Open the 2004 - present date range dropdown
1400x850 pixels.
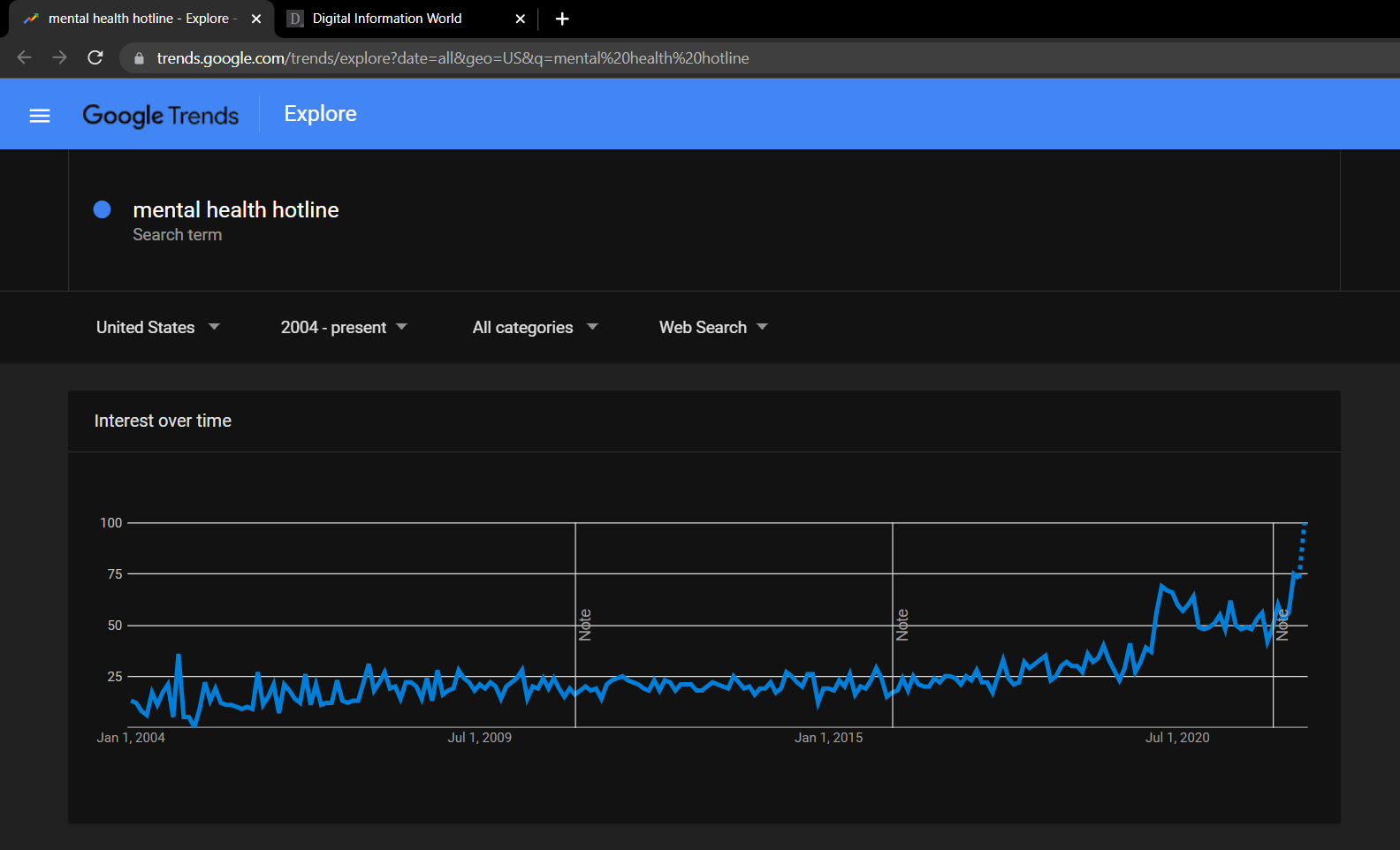click(345, 327)
